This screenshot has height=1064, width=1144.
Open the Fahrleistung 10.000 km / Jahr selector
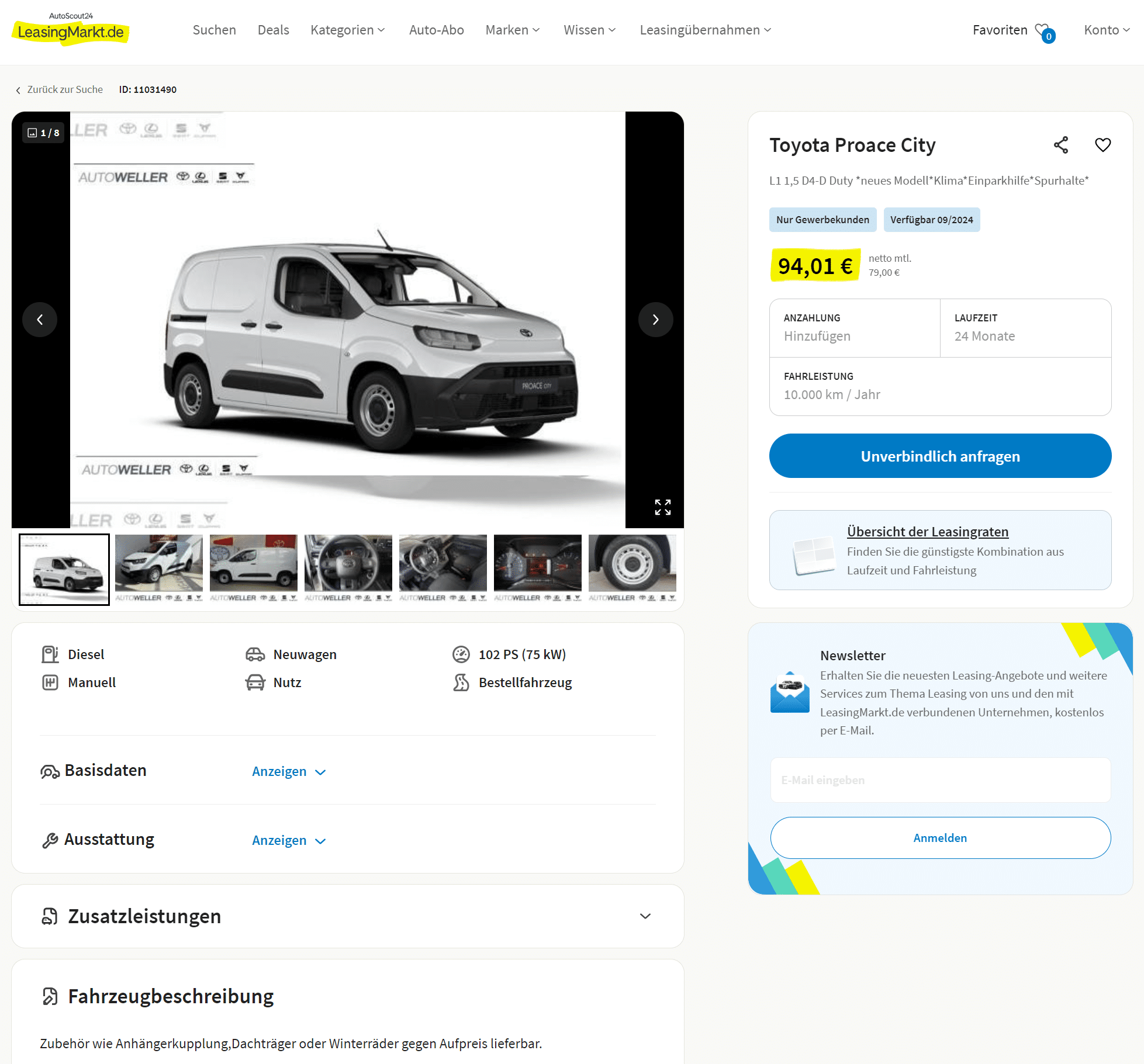[x=941, y=386]
